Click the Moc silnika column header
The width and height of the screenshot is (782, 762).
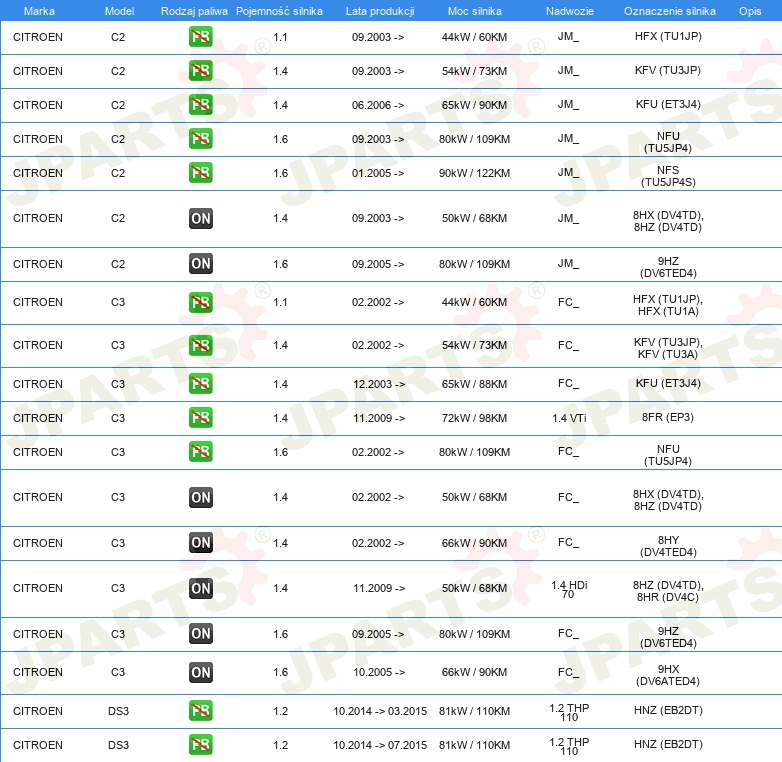point(474,11)
